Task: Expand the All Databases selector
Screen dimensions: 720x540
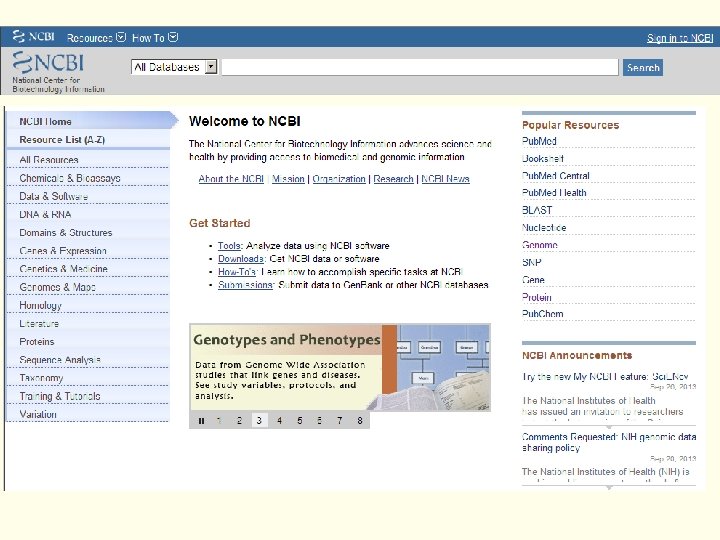Action: (174, 67)
